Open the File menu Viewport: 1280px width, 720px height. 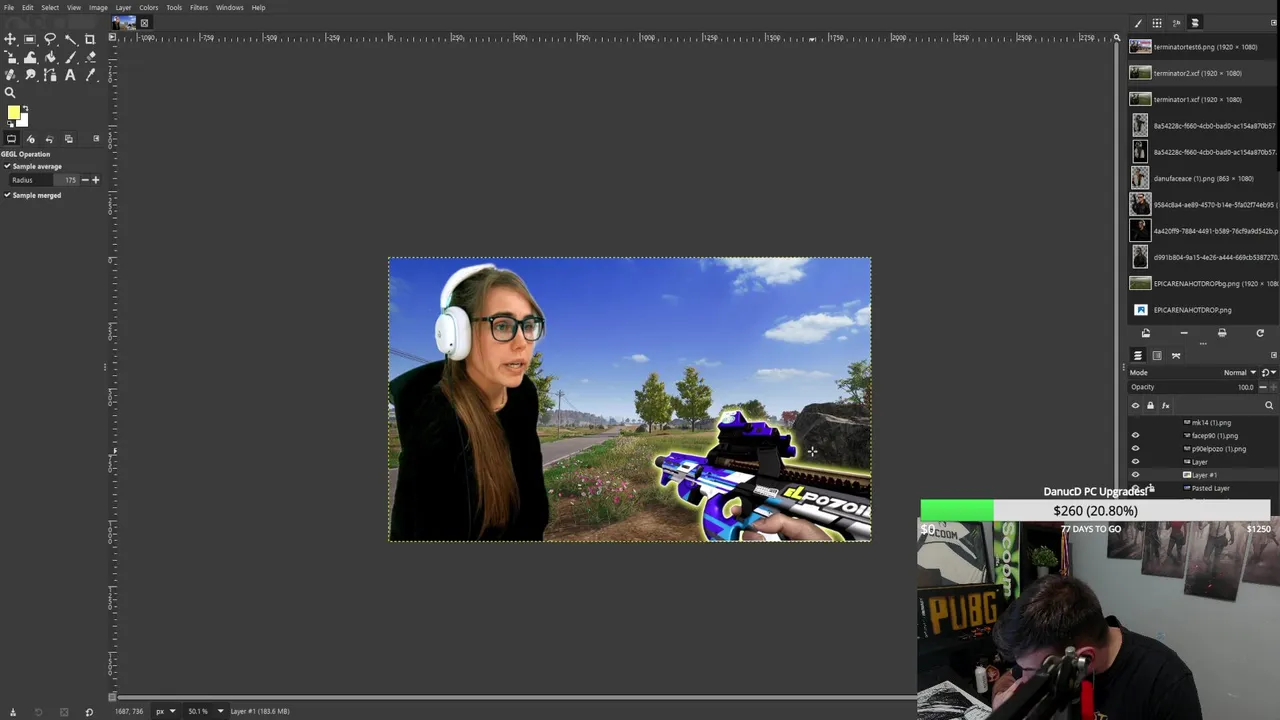point(8,7)
